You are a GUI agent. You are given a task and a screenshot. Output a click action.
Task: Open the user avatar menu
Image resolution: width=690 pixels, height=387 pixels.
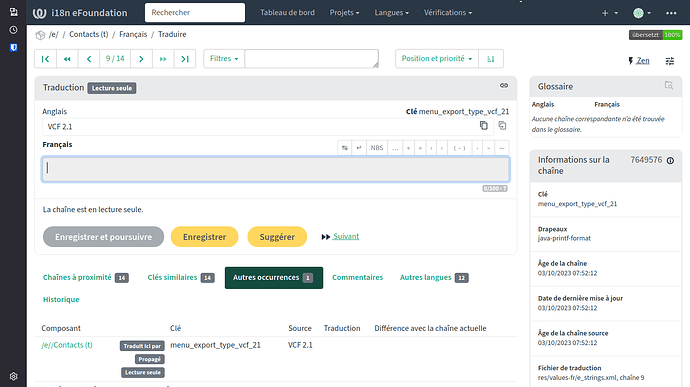tap(642, 13)
